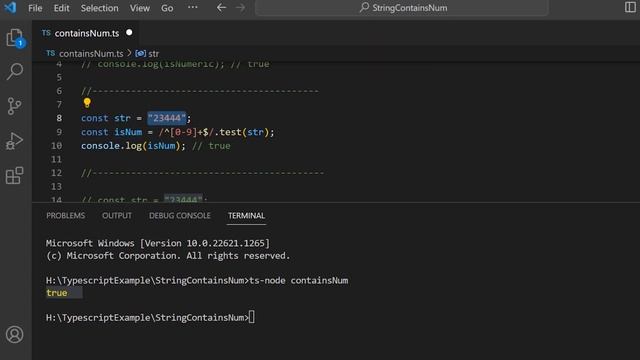Click the str symbol icon in breadcrumbs
Screen dimensions: 640x360
click(x=140, y=53)
